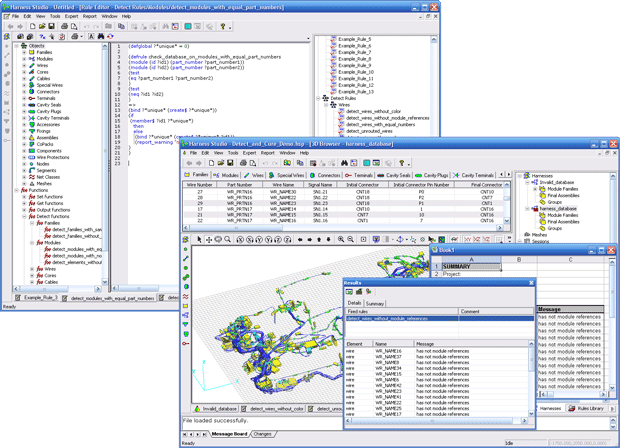
Task: Switch to Connectors tab in 3D Browser
Action: point(325,175)
